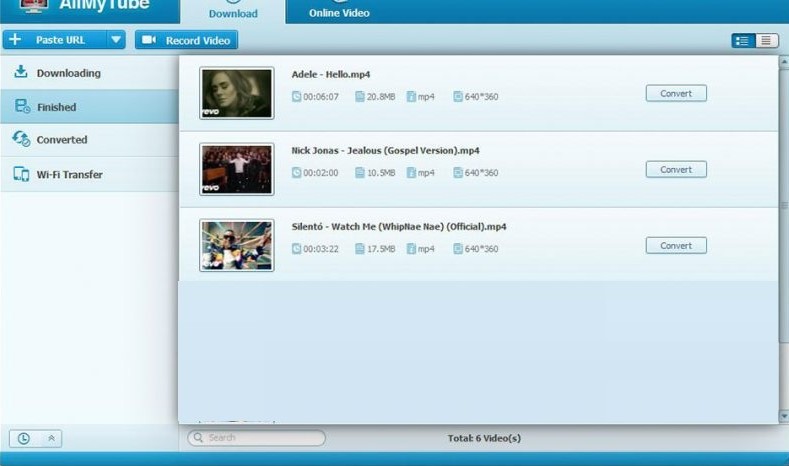The image size is (789, 466).
Task: Click the duration 00:06:07
Action: pos(321,97)
